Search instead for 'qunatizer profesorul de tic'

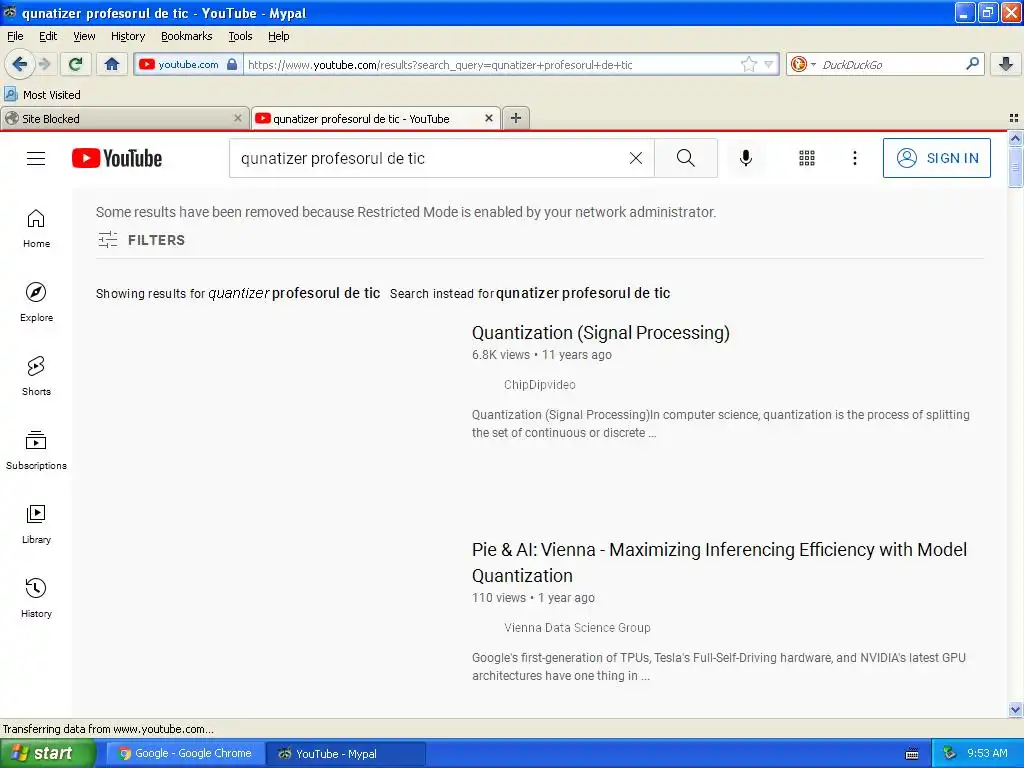583,293
